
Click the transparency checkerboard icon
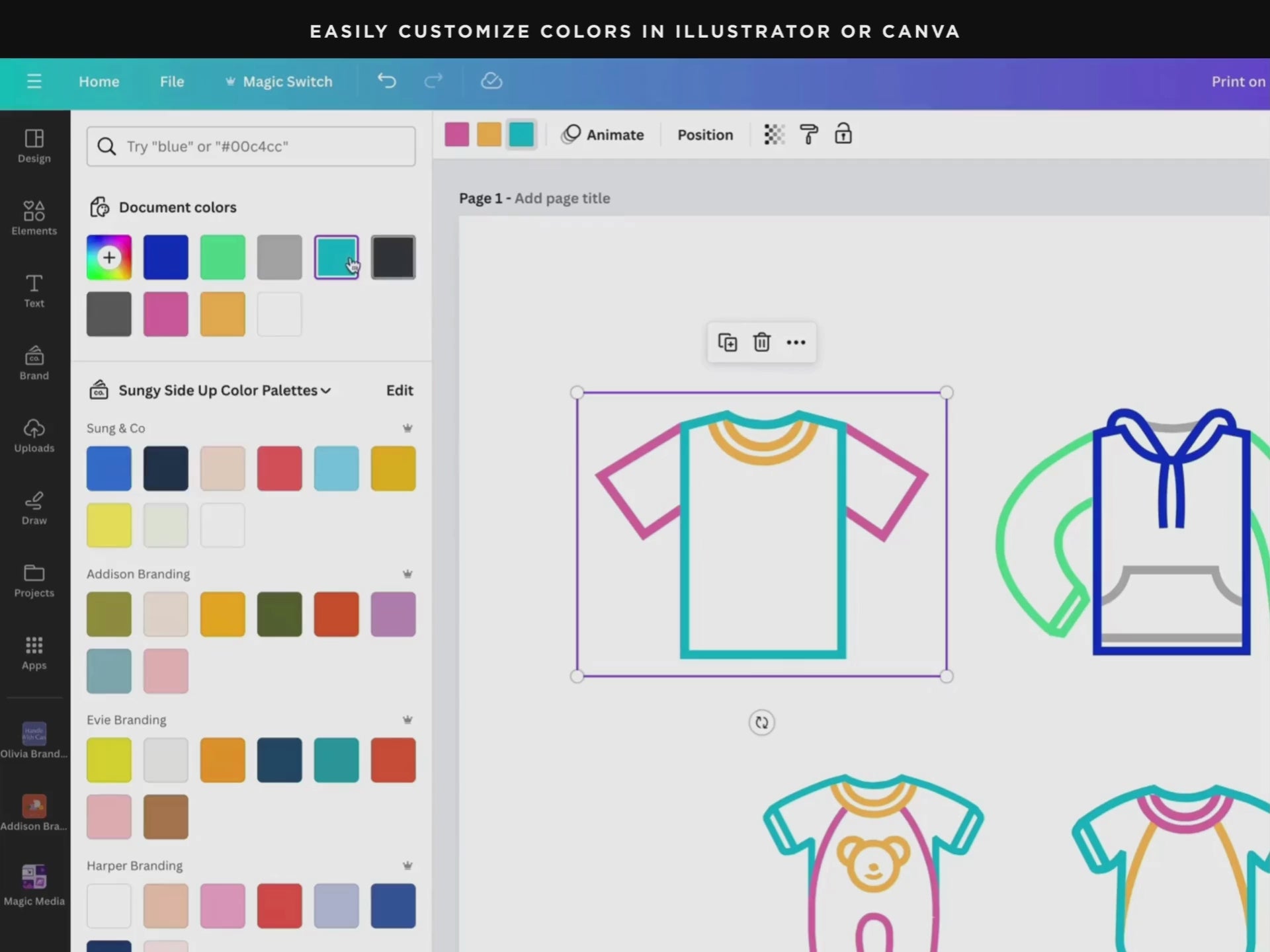(x=774, y=134)
